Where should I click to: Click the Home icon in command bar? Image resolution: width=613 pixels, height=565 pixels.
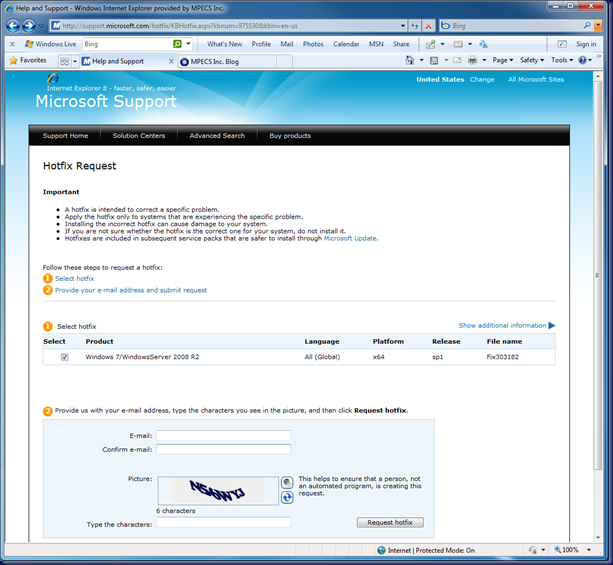(409, 60)
